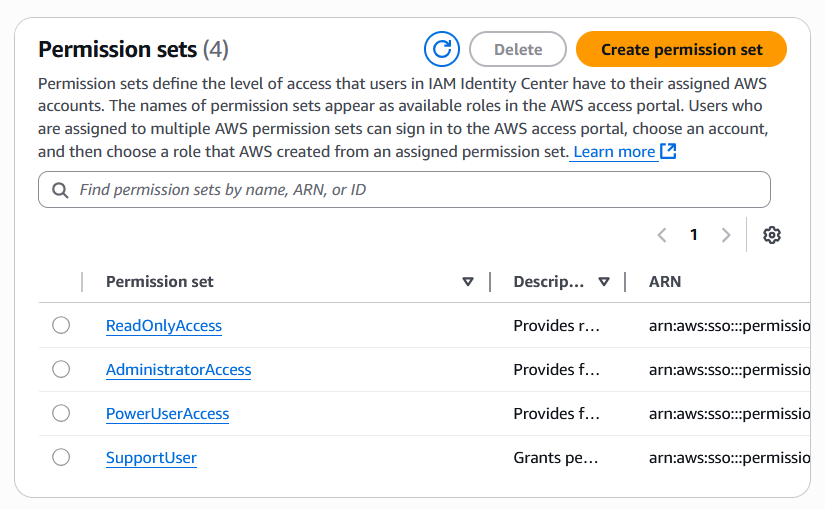The image size is (825, 509).
Task: Select the SupportUser radio button
Action: pos(61,457)
